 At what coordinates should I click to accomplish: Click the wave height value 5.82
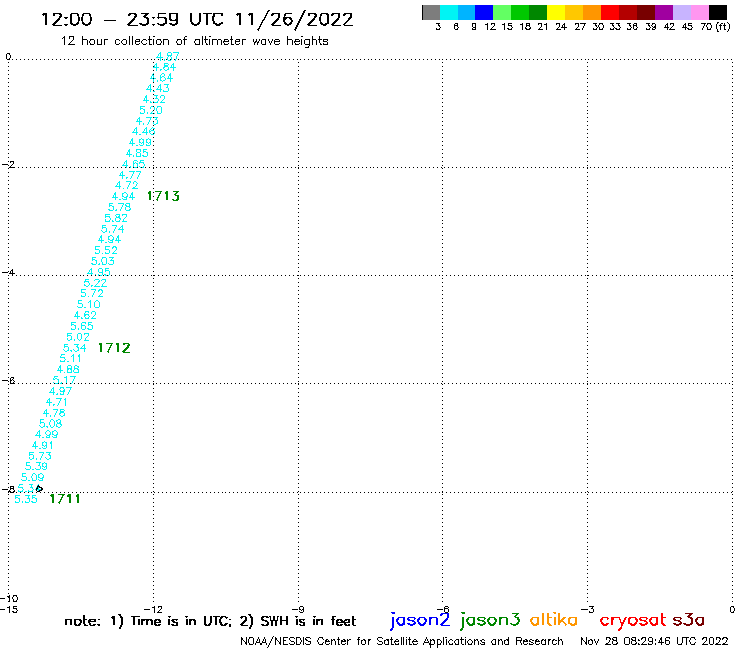116,218
